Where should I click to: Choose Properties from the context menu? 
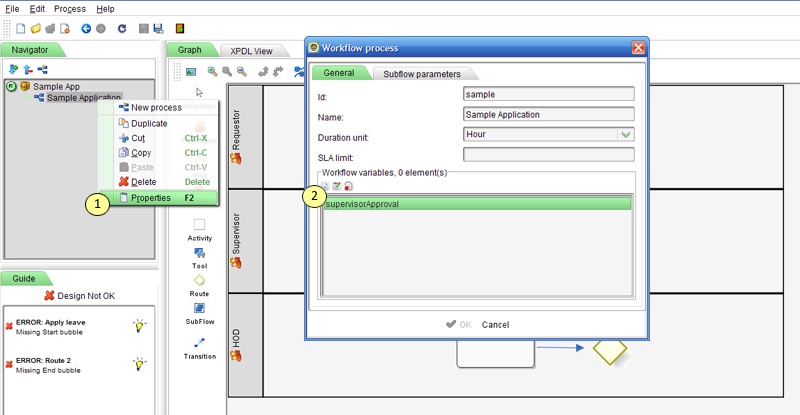150,198
